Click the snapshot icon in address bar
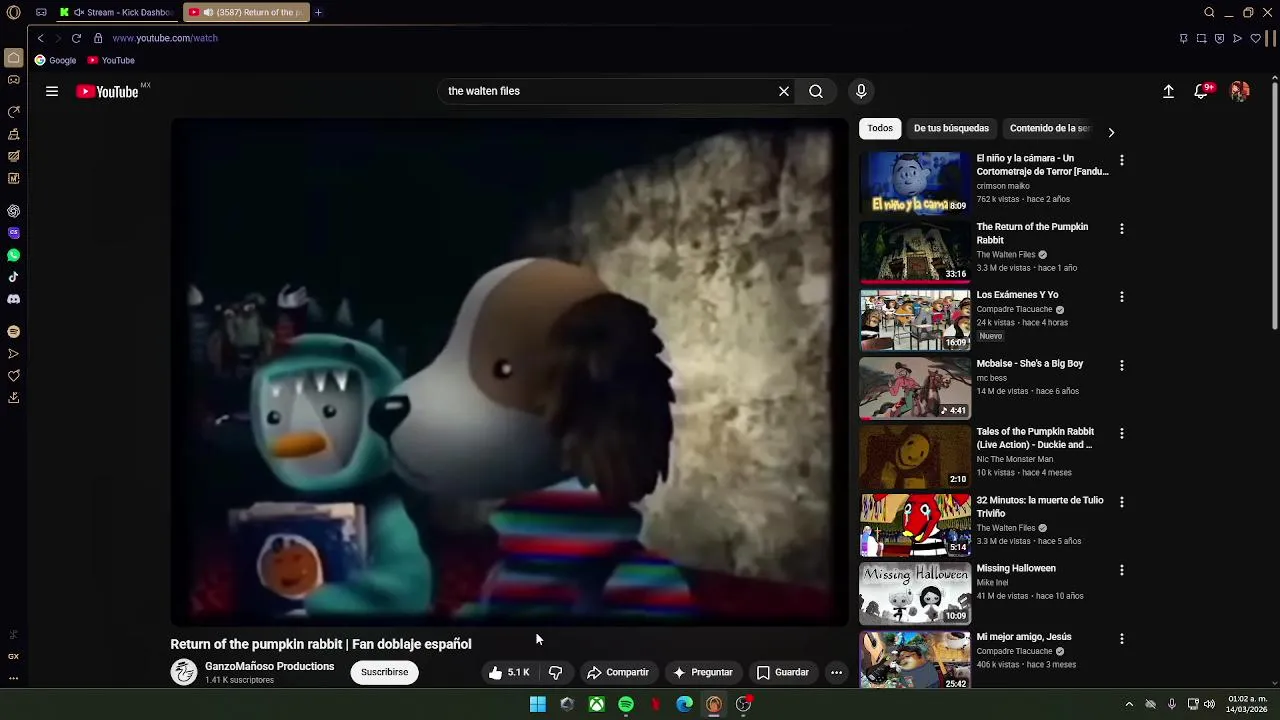The height and width of the screenshot is (720, 1280). point(1201,38)
